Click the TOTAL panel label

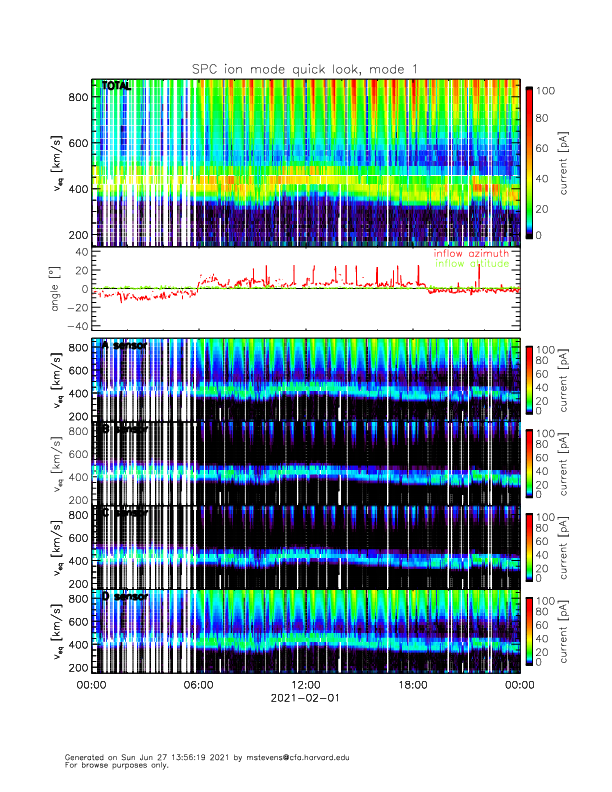[x=116, y=87]
